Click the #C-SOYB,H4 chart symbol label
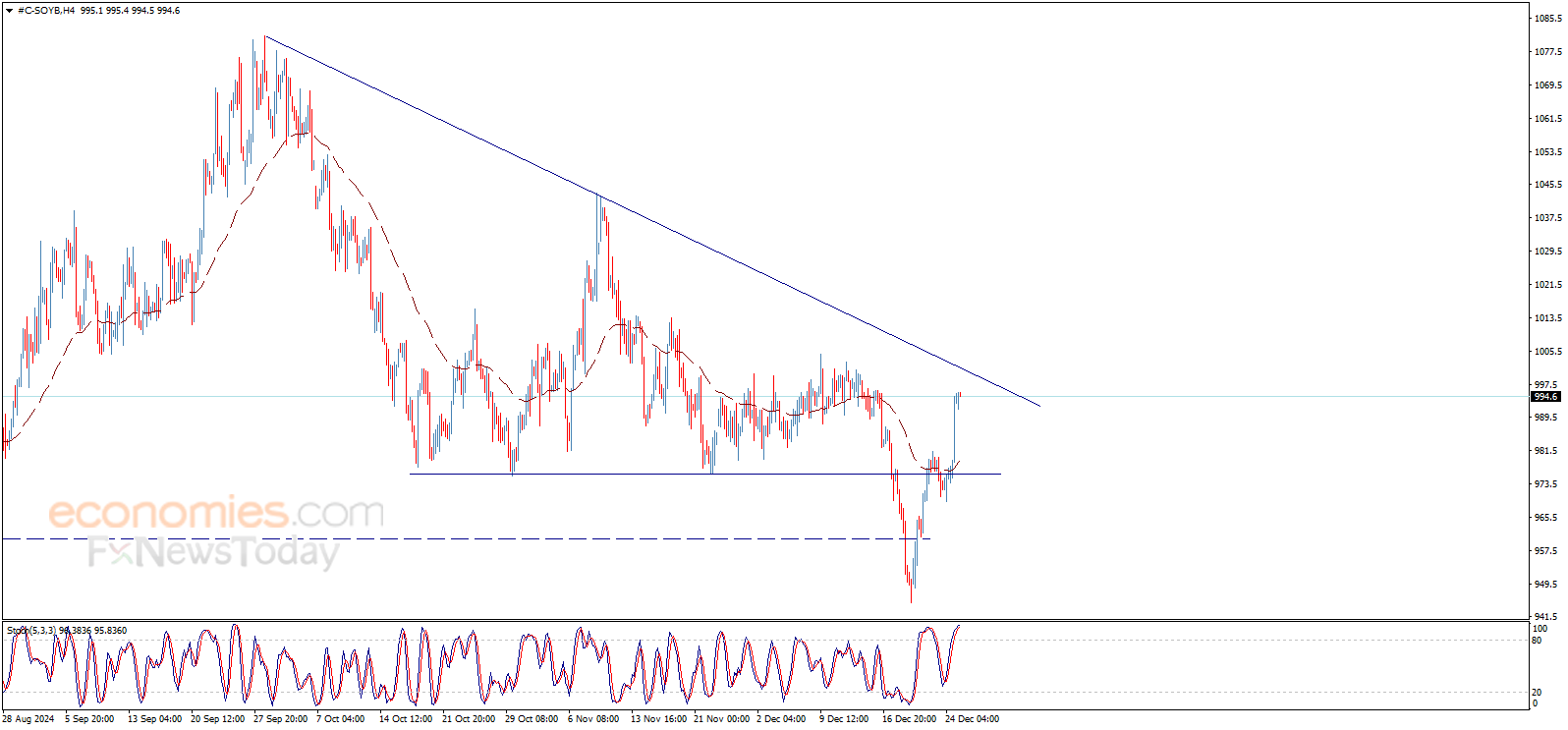The width and height of the screenshot is (1568, 730). 46,11
